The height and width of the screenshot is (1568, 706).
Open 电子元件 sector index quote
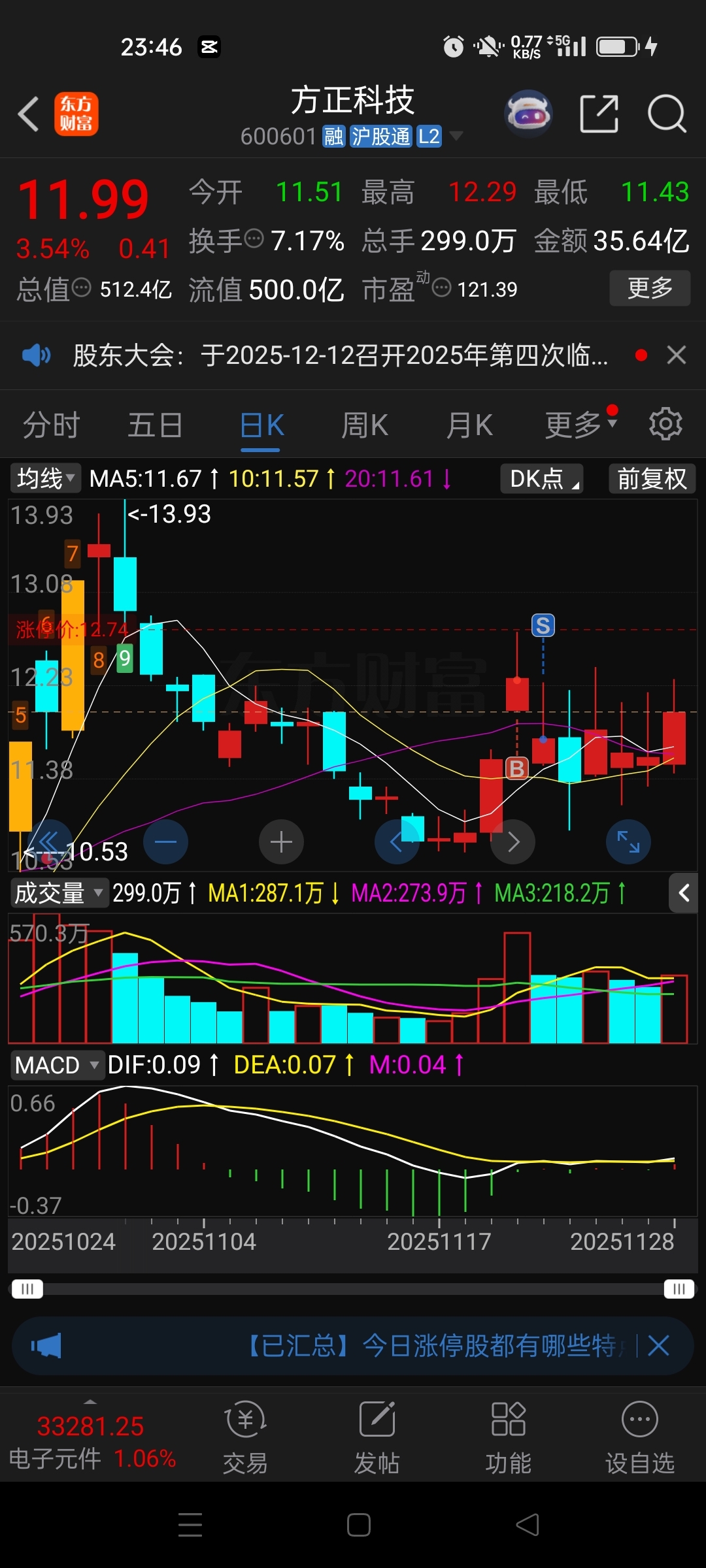[x=92, y=1441]
